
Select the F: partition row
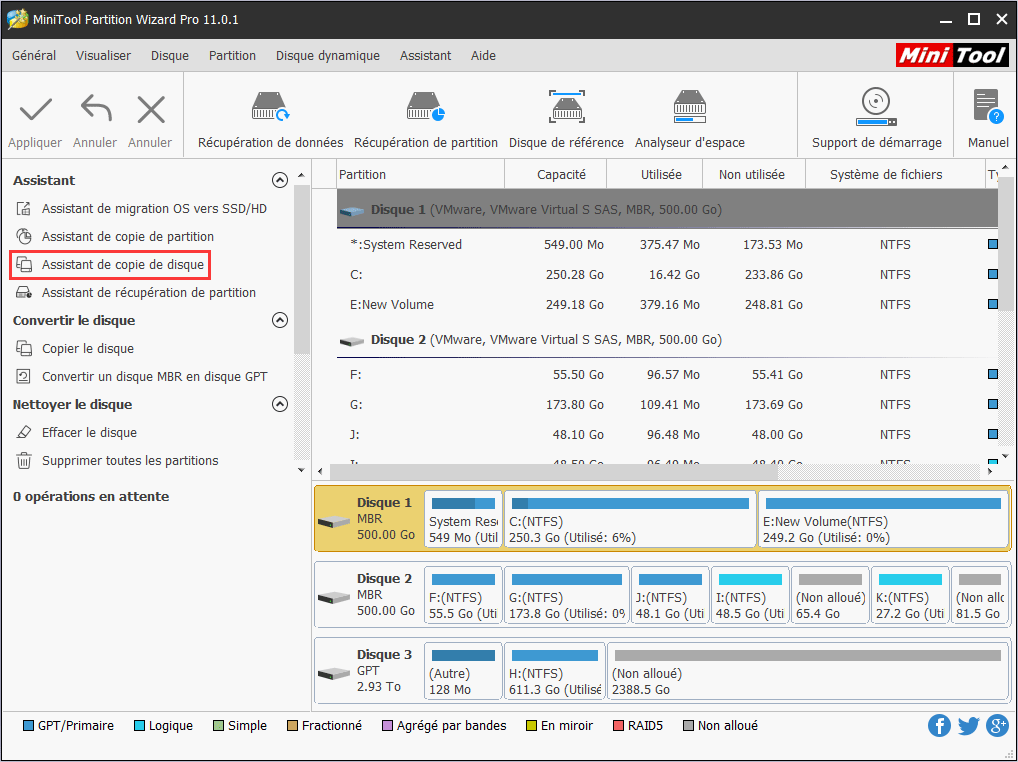(667, 375)
